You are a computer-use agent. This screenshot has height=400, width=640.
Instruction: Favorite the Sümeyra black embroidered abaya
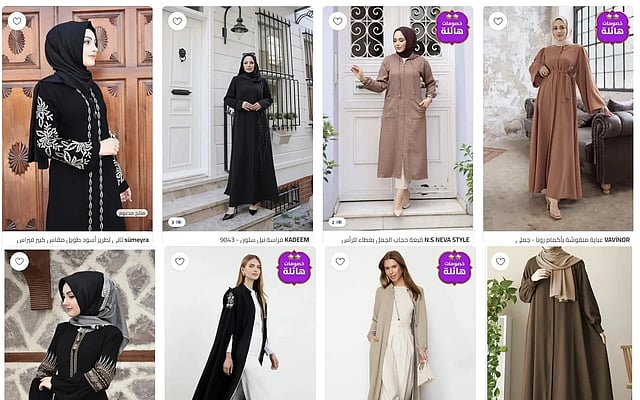click(x=17, y=21)
